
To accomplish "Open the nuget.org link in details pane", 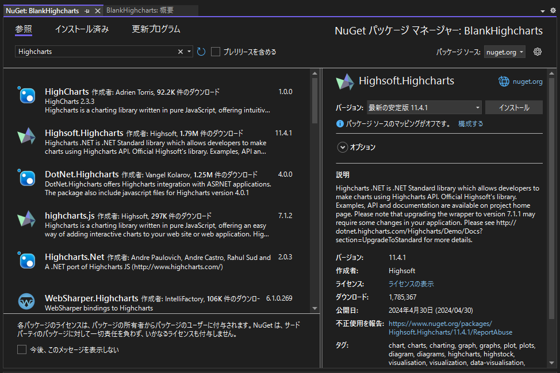I will [x=528, y=81].
